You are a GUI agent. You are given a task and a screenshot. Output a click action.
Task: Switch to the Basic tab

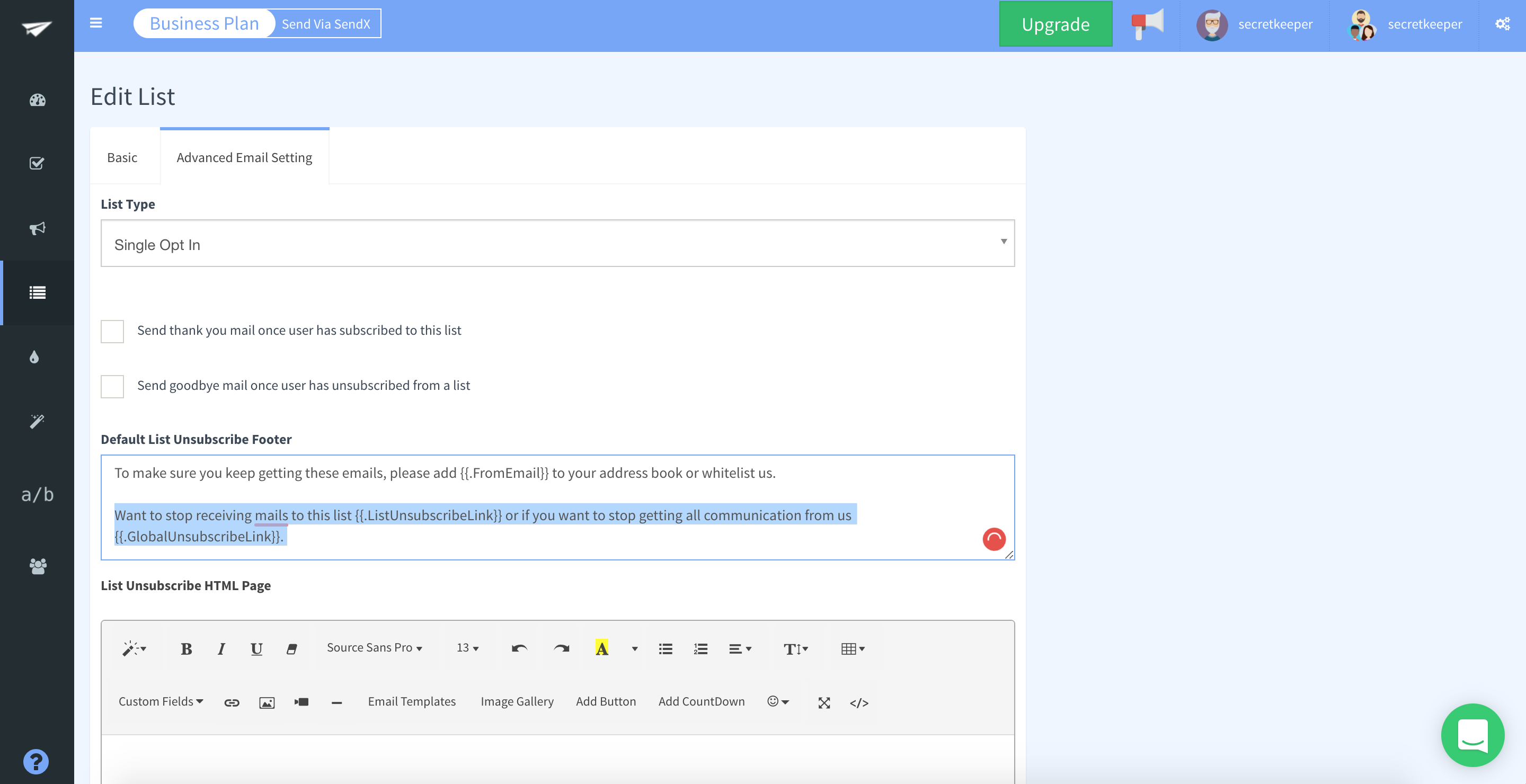click(122, 157)
